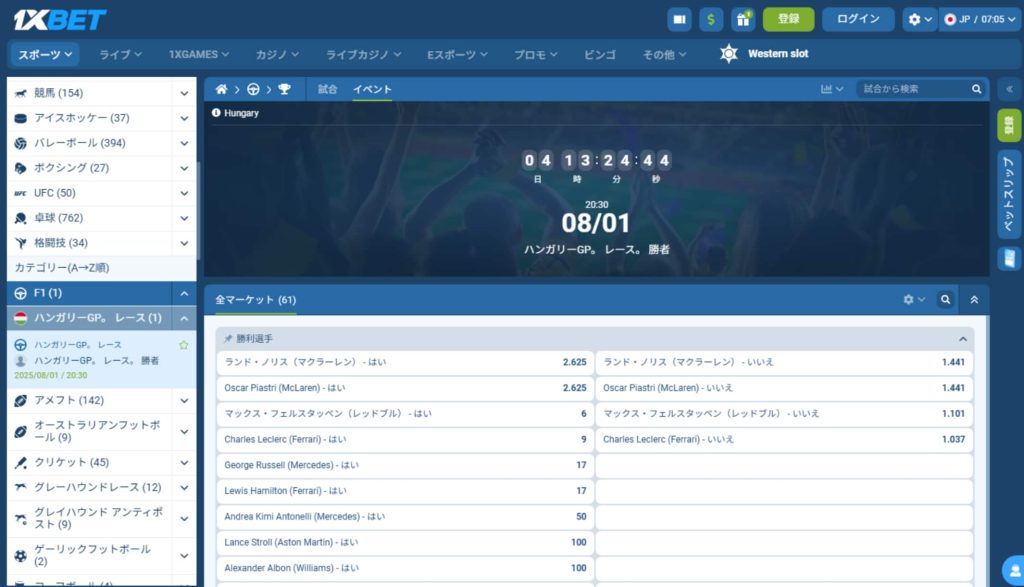Open the JP language and time dropdown

point(980,20)
